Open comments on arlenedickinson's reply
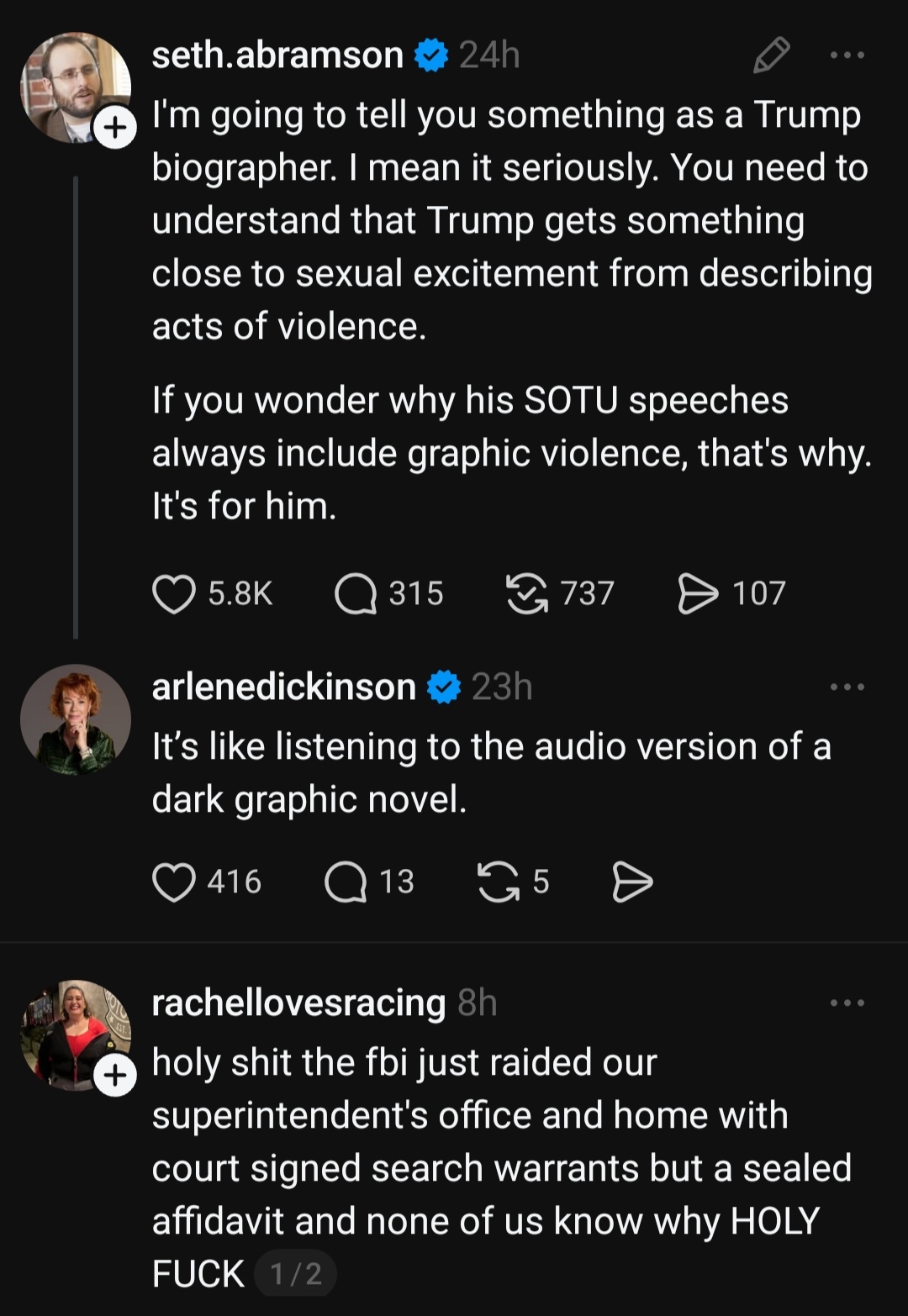The width and height of the screenshot is (908, 1316). pos(346,882)
